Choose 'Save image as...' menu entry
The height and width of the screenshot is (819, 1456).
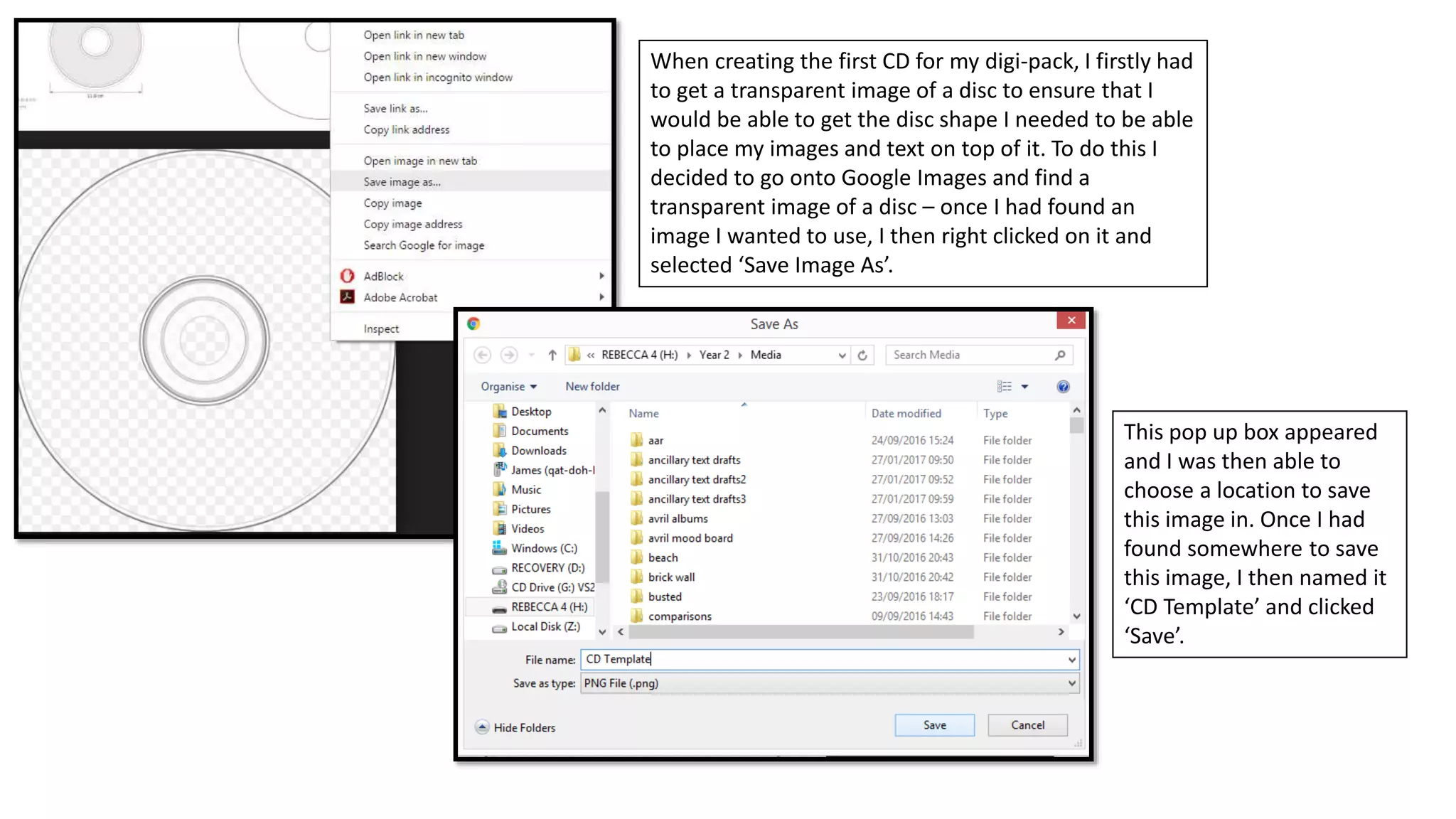[x=402, y=182]
